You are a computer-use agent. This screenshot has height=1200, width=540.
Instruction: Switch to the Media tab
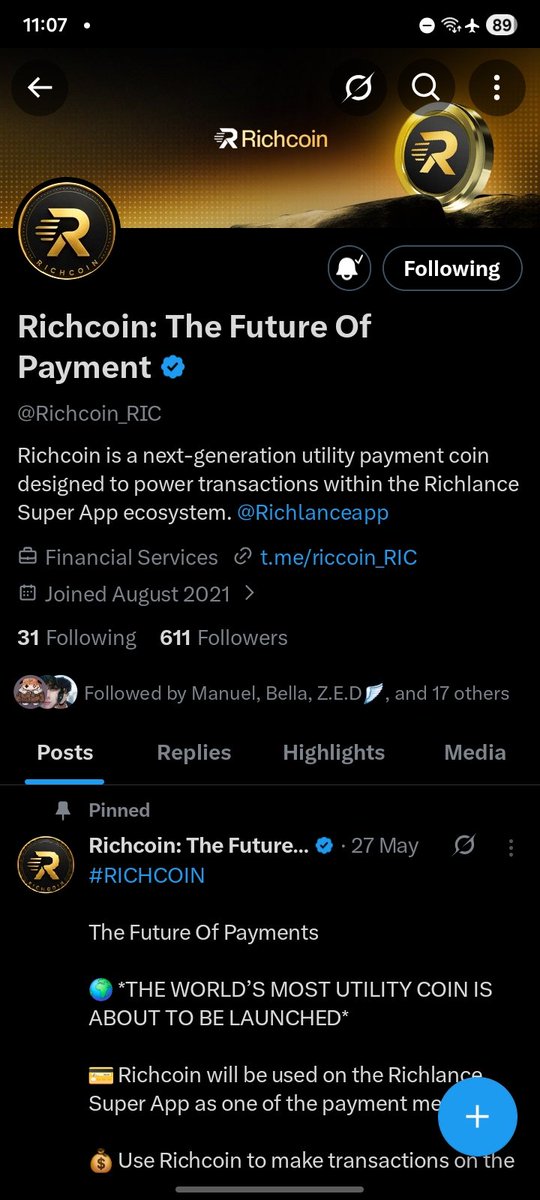[x=476, y=752]
